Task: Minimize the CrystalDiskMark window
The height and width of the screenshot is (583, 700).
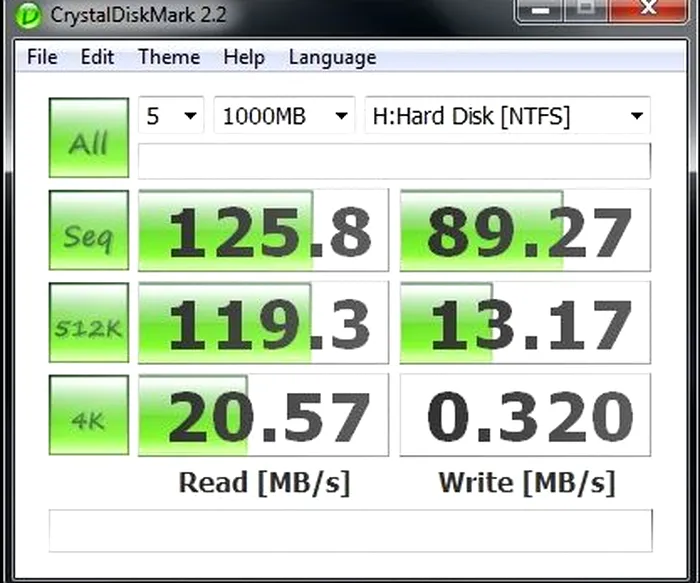Action: pyautogui.click(x=540, y=10)
